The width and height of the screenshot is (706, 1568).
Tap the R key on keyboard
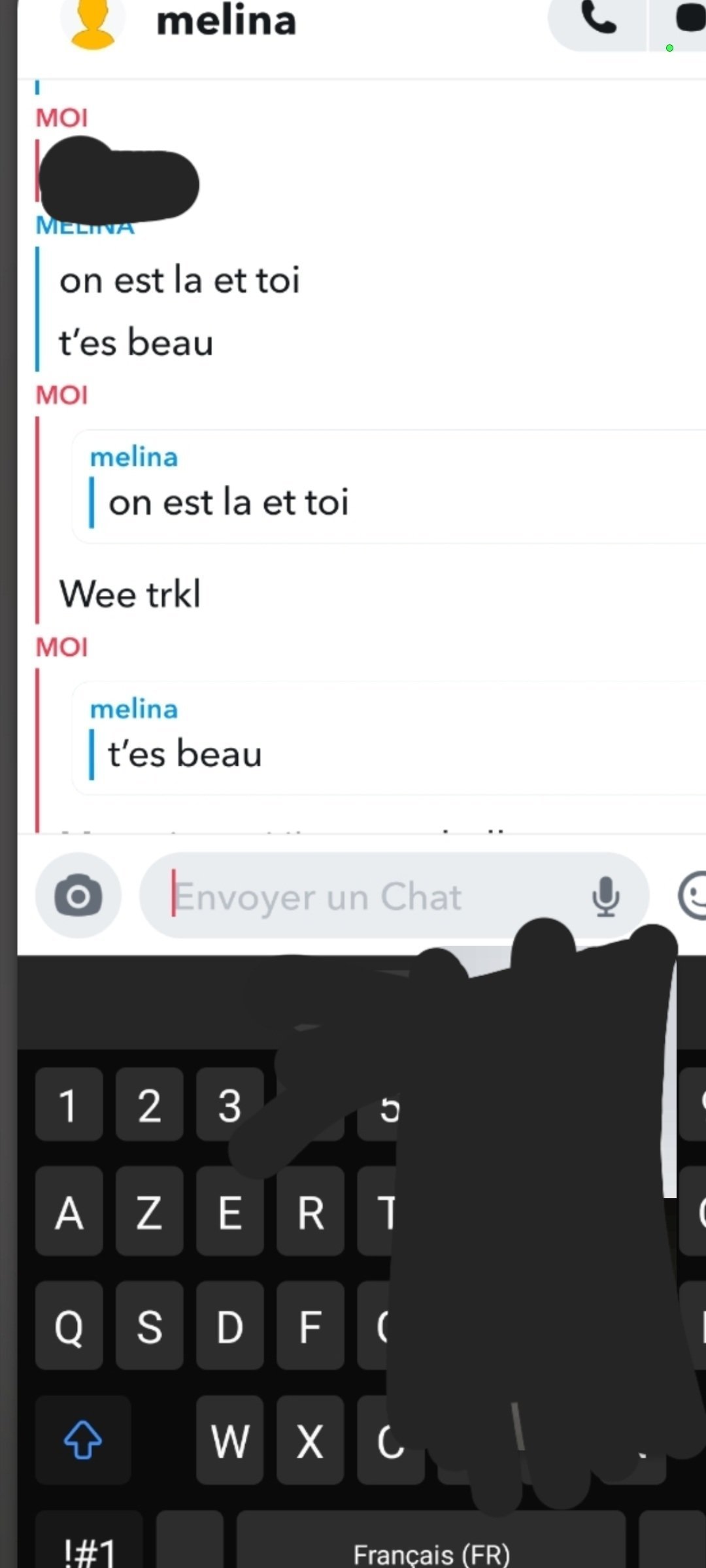pos(311,1214)
